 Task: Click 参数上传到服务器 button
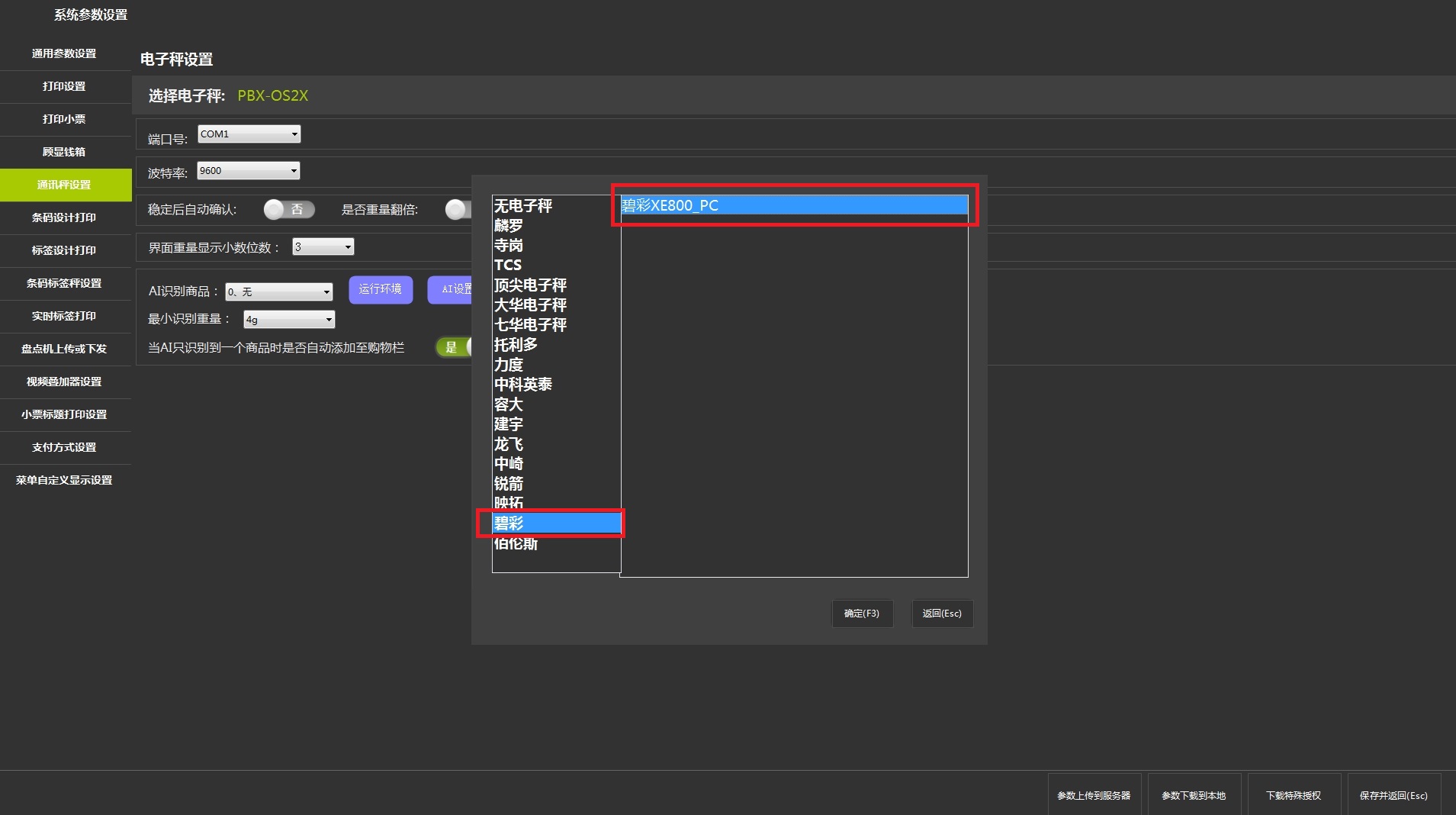click(1094, 795)
